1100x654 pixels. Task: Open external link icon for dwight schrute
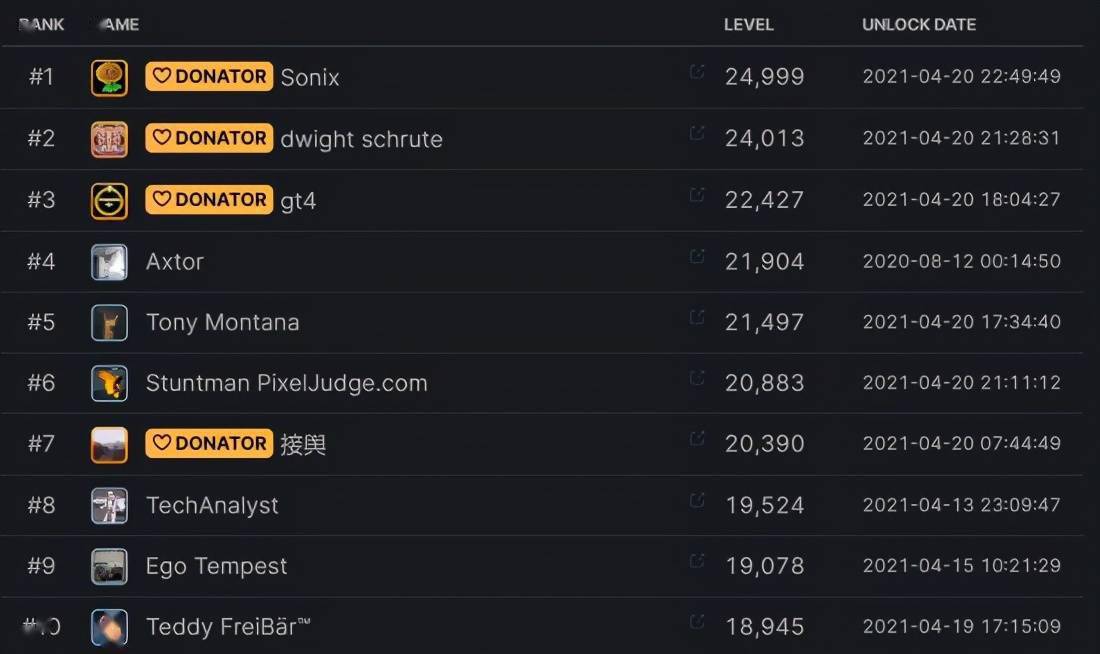coord(697,133)
